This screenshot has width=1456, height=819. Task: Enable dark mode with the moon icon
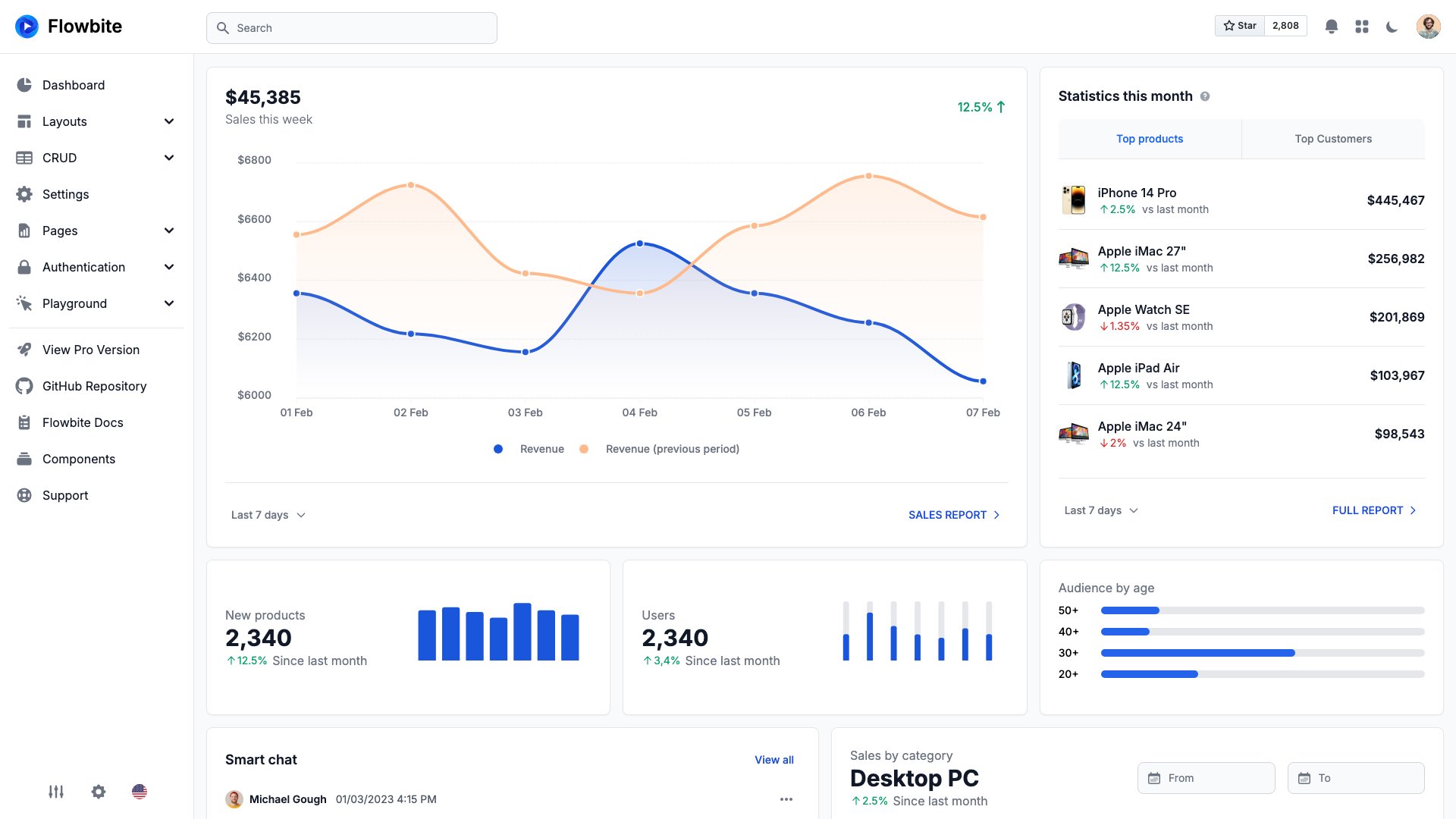click(x=1392, y=26)
